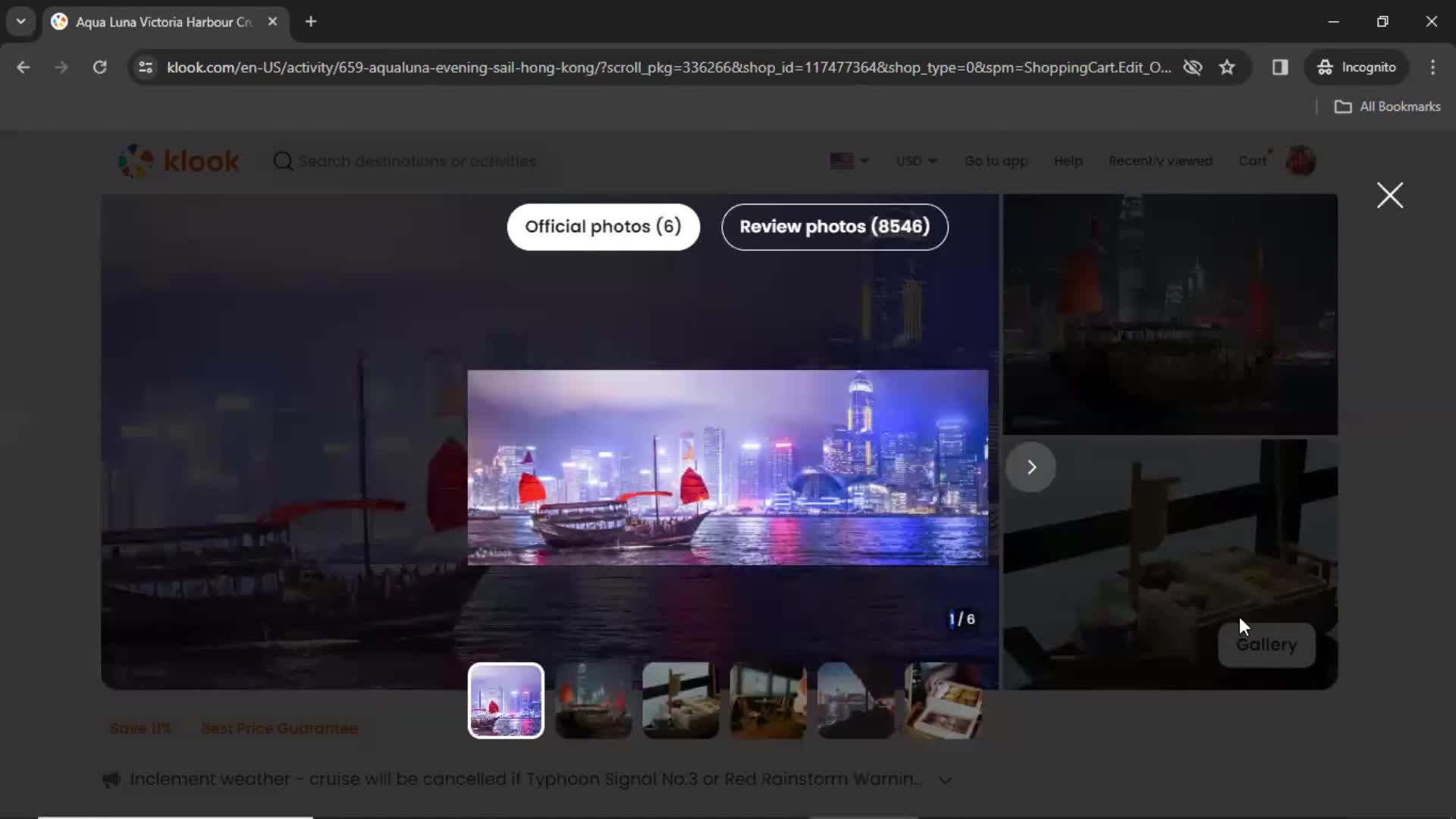Close the photo lightbox
Image resolution: width=1456 pixels, height=819 pixels.
[x=1392, y=195]
